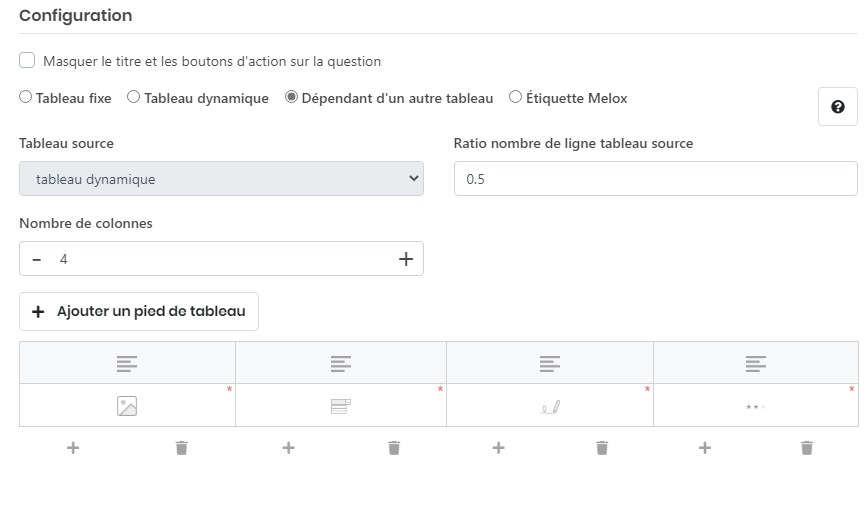Click 'Ajouter un pied de tableau' button
Image resolution: width=868 pixels, height=508 pixels.
click(x=139, y=311)
